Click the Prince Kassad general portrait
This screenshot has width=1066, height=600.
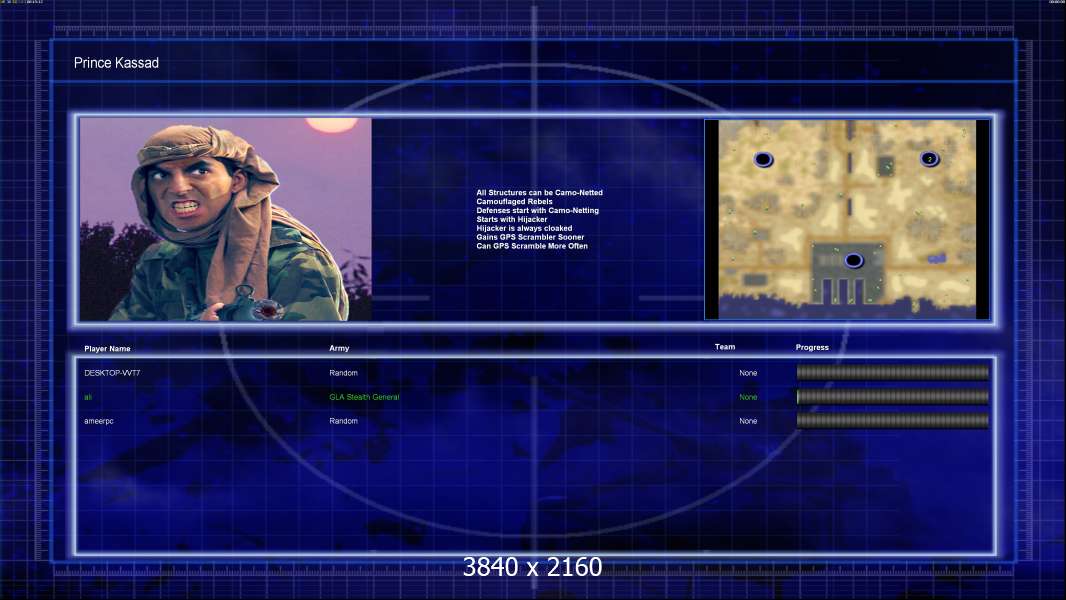click(x=226, y=219)
